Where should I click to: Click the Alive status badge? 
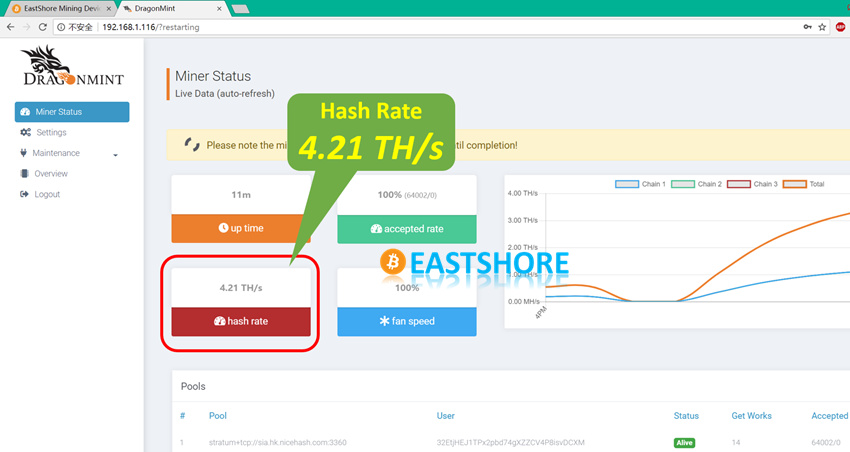point(684,443)
